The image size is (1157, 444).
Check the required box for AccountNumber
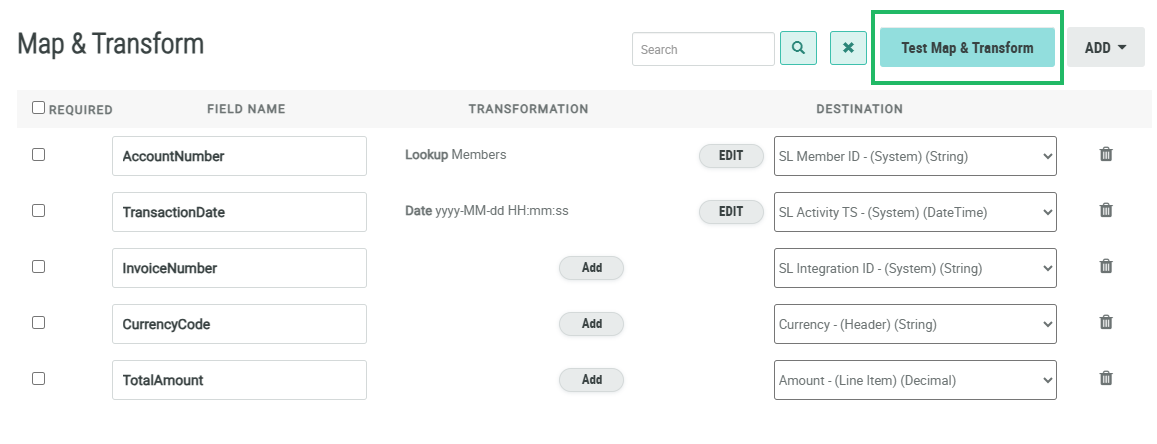coord(39,155)
